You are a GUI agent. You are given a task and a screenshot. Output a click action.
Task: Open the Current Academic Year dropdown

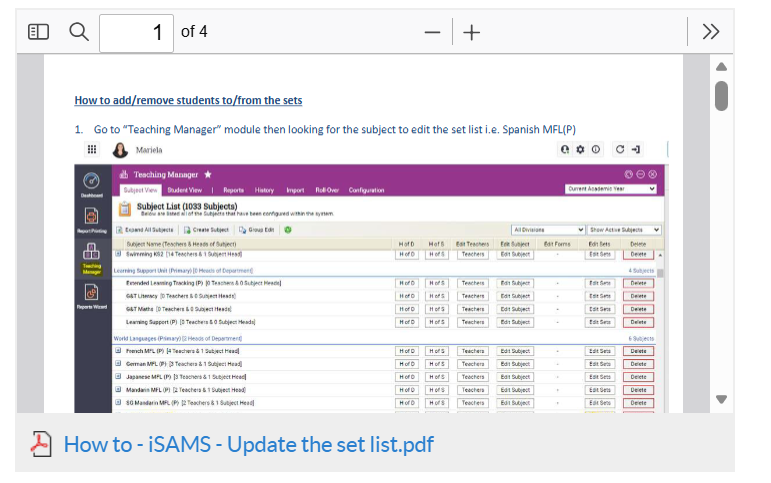click(611, 189)
